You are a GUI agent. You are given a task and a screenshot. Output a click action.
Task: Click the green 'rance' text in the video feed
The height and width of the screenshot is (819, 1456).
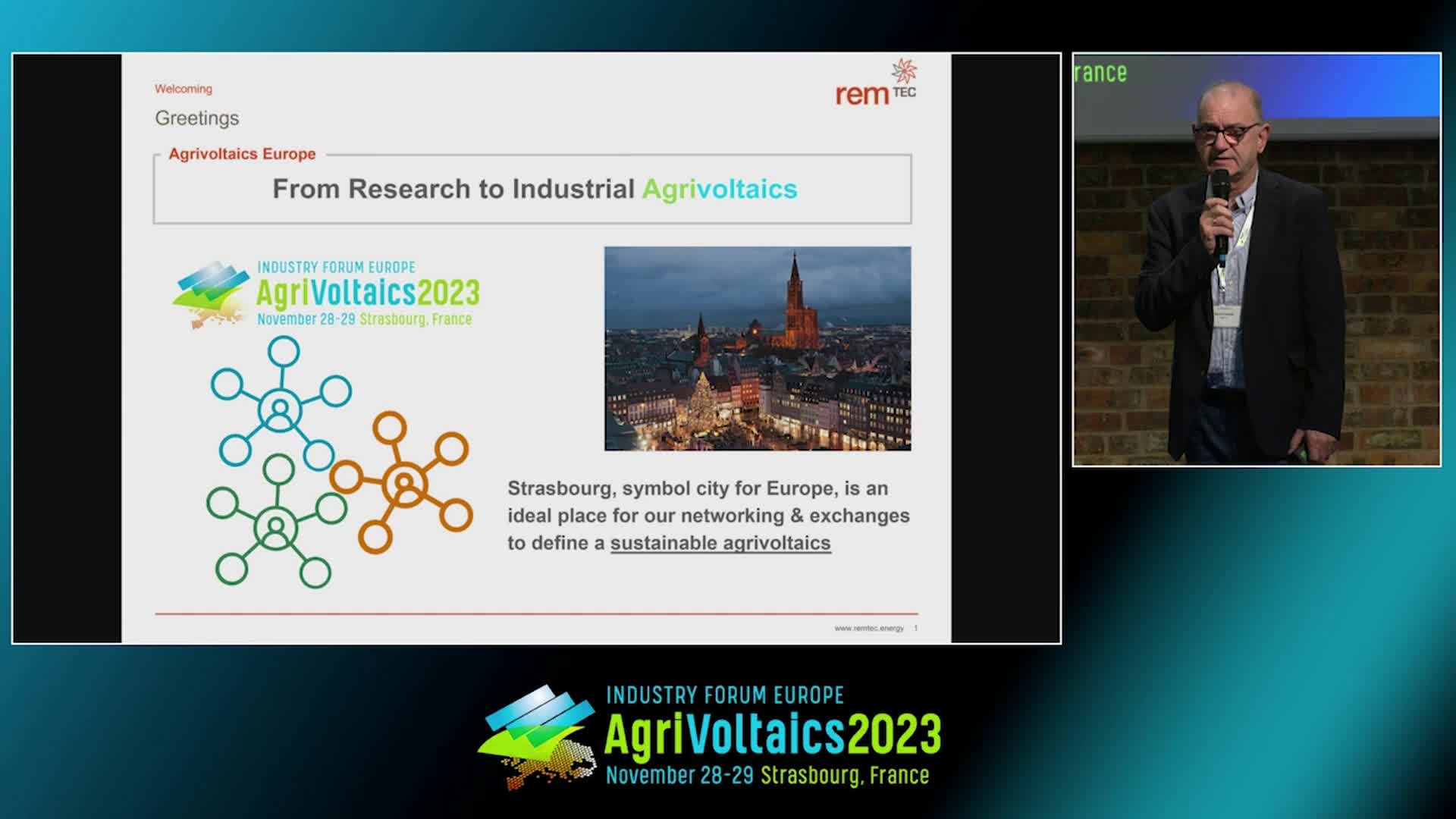click(1100, 74)
